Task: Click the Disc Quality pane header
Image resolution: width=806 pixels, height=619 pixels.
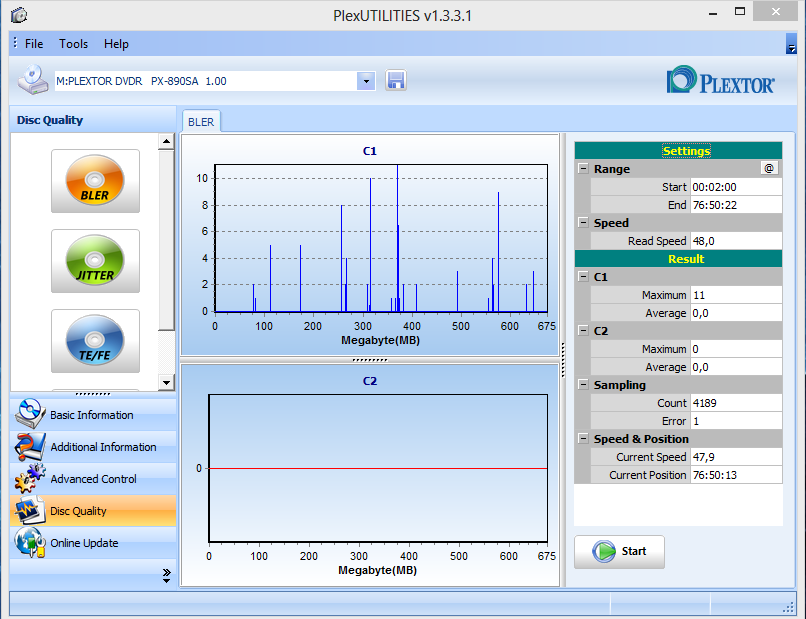Action: coord(93,120)
